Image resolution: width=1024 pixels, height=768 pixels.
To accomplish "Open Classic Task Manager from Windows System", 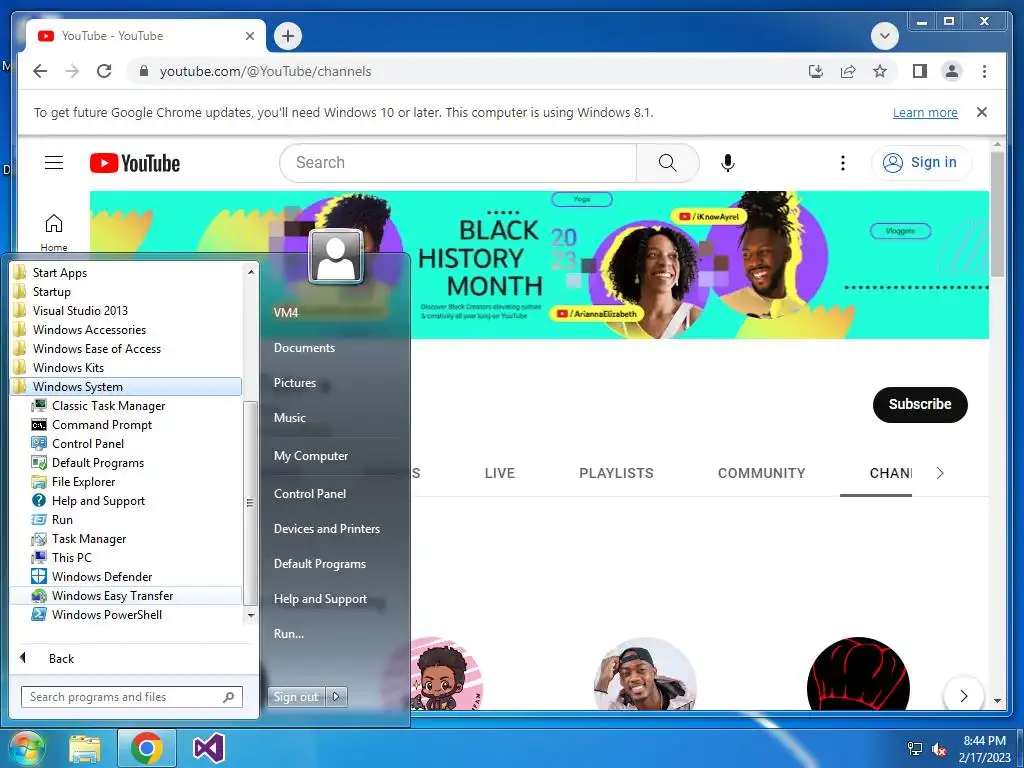I will 108,406.
